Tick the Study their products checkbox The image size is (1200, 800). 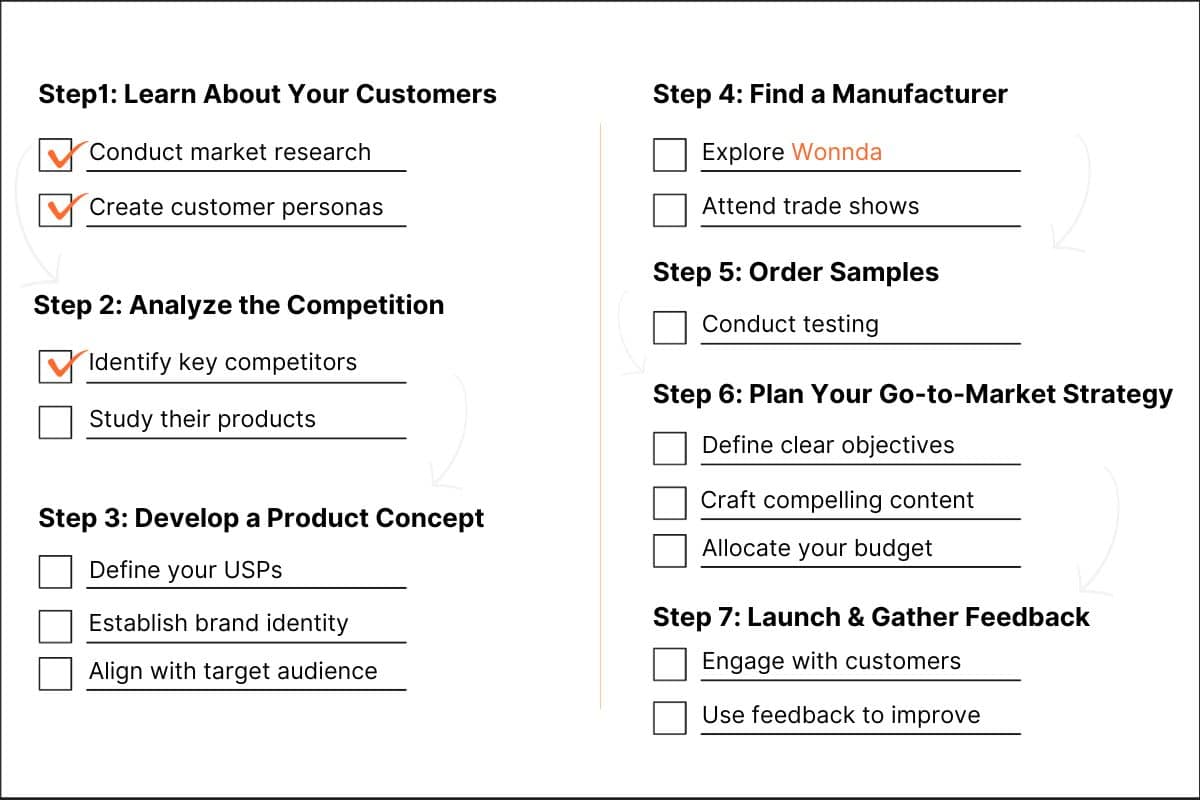56,421
